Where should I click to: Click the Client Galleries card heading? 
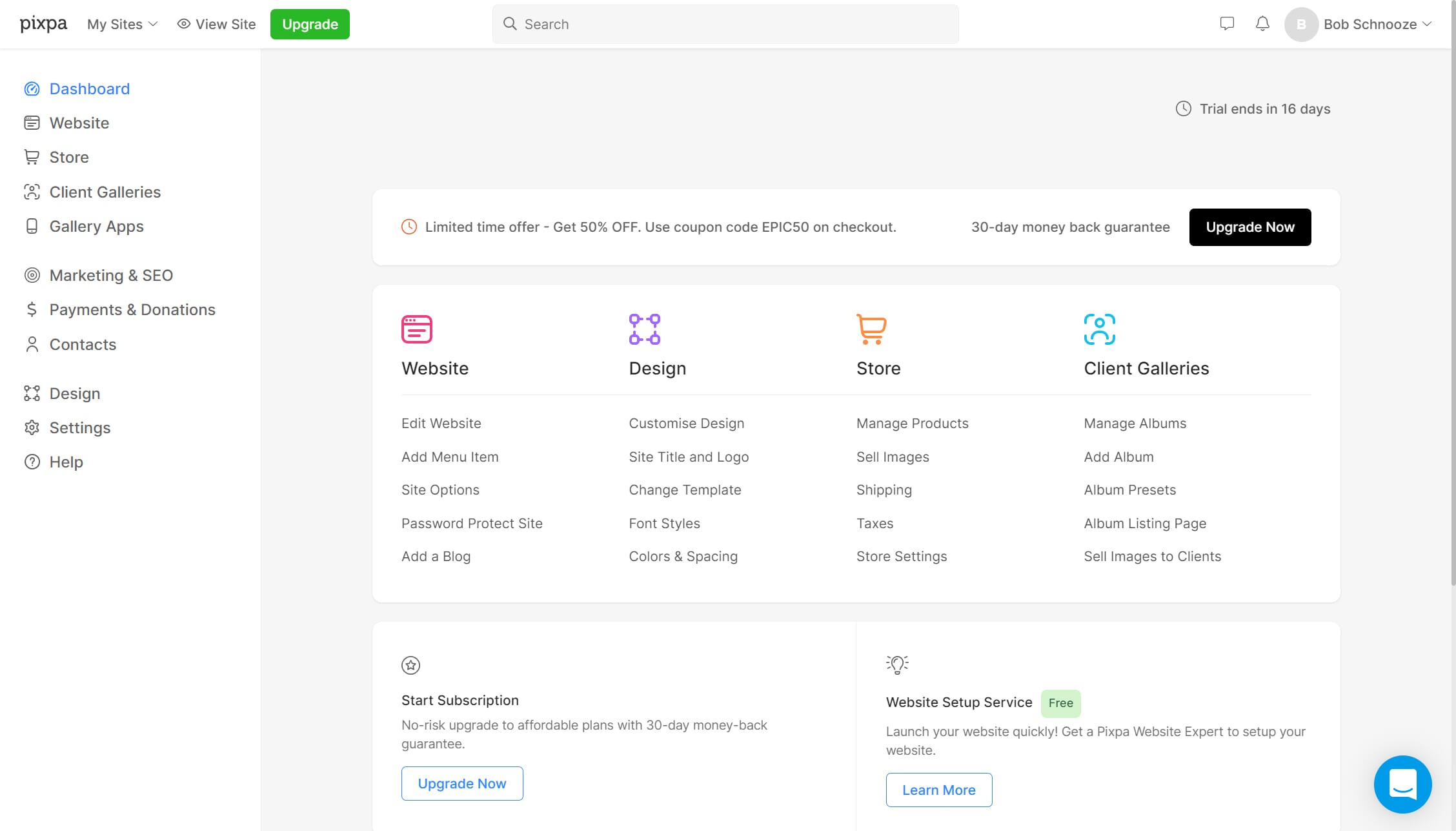(x=1146, y=368)
